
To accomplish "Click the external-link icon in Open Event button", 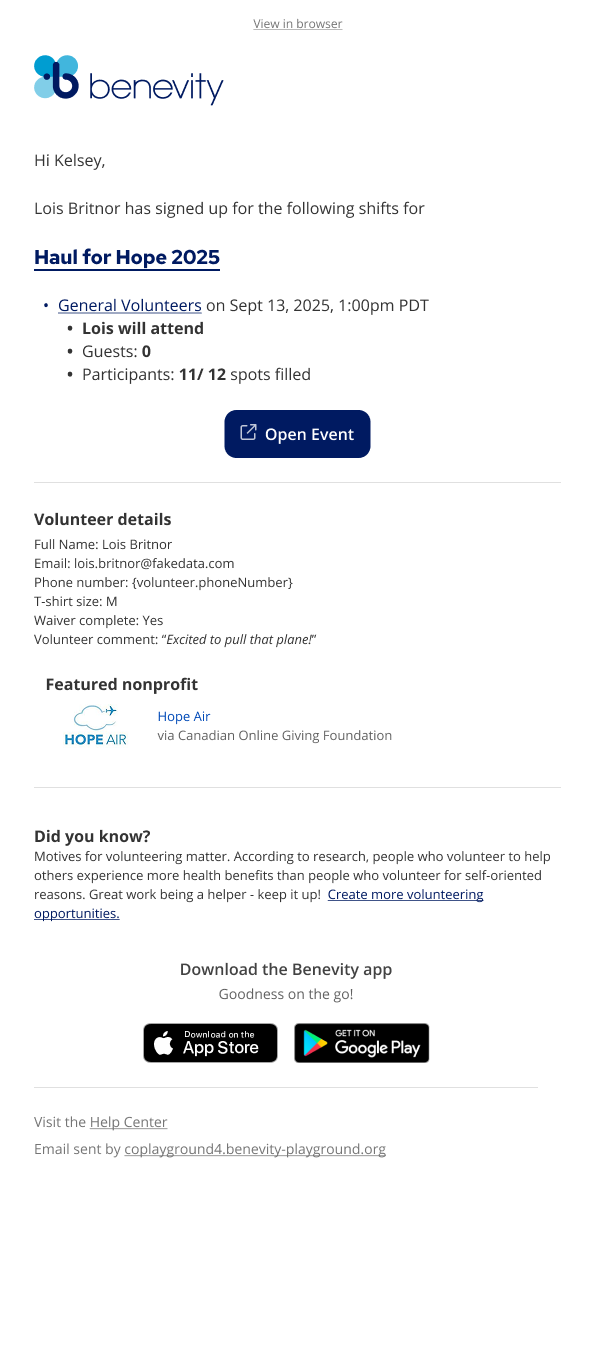I will pos(249,433).
